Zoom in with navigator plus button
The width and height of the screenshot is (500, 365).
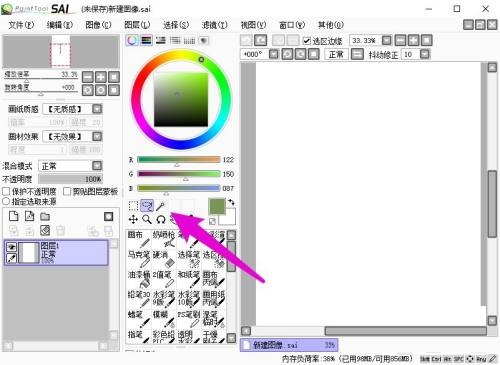point(101,77)
